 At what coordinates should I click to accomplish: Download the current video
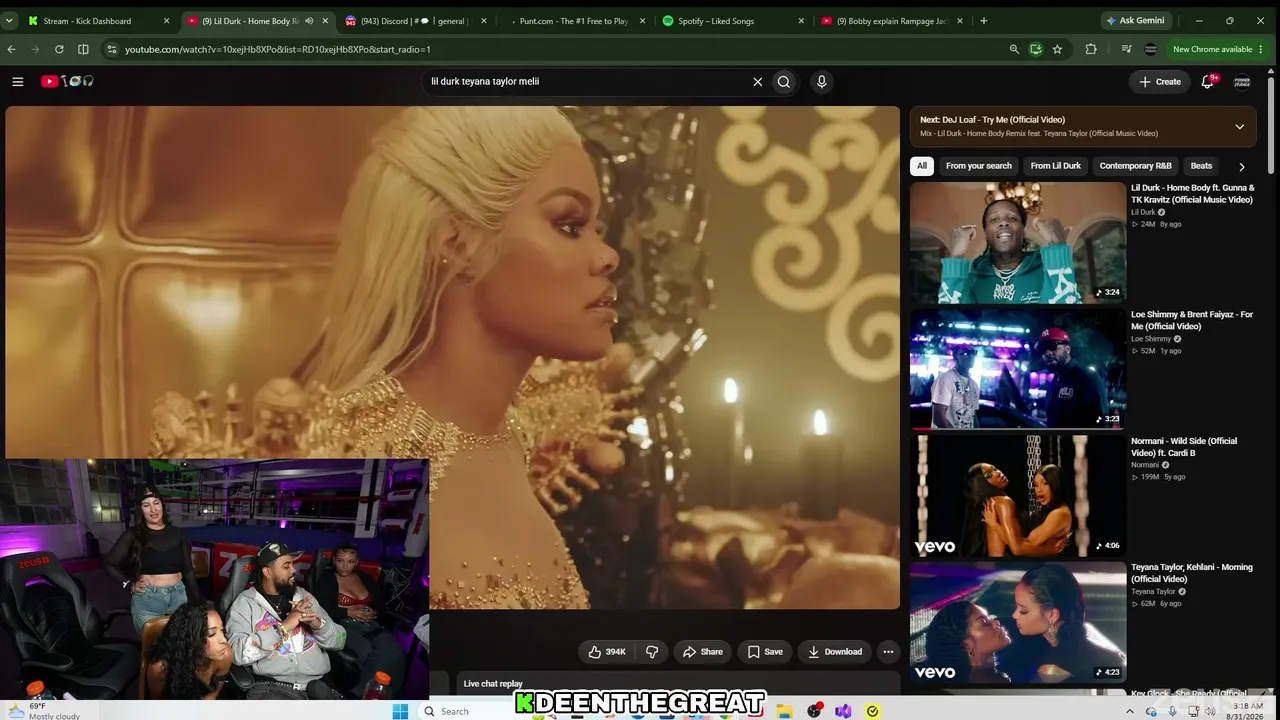[835, 652]
